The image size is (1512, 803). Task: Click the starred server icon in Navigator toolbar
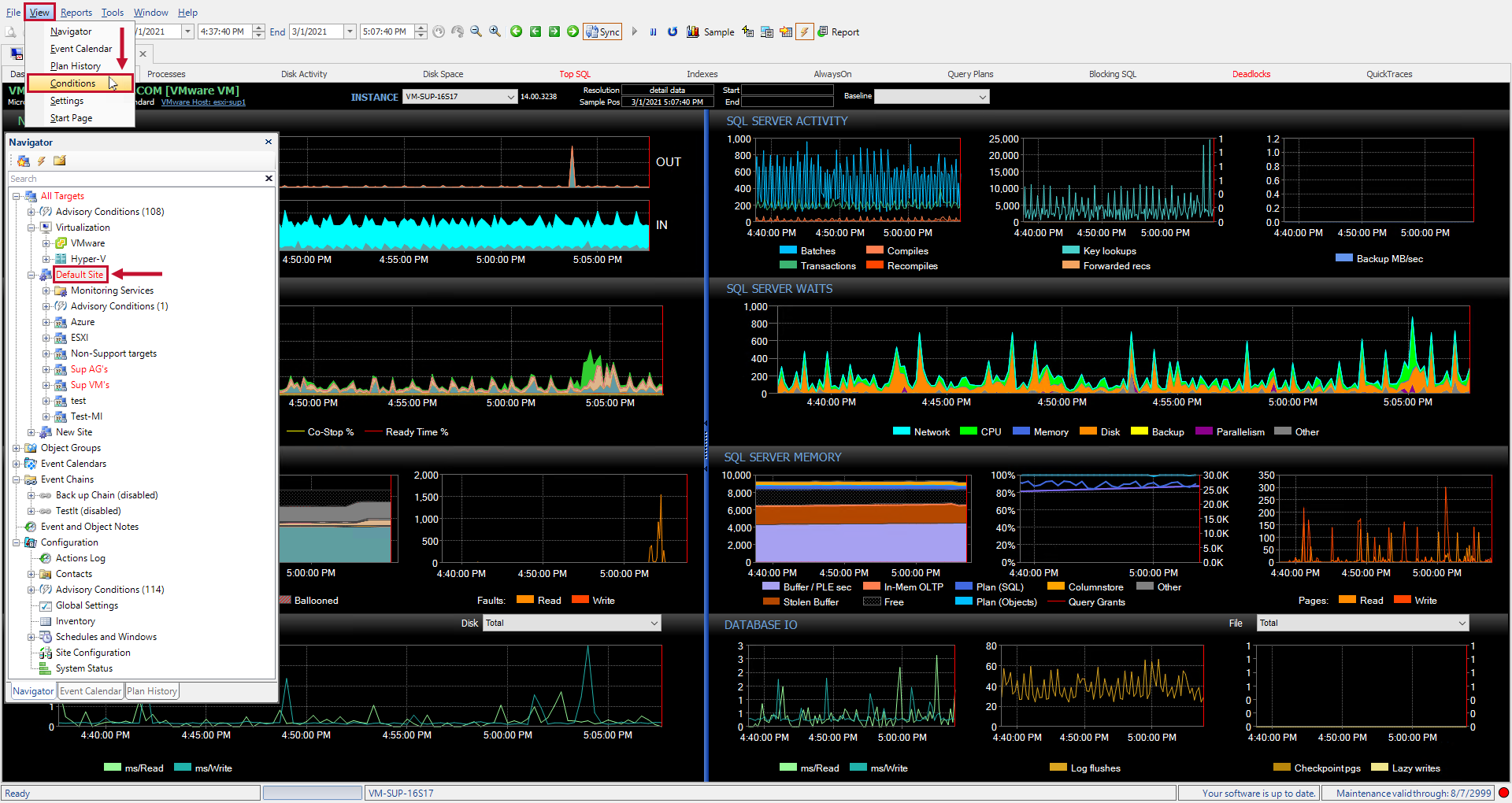[24, 161]
